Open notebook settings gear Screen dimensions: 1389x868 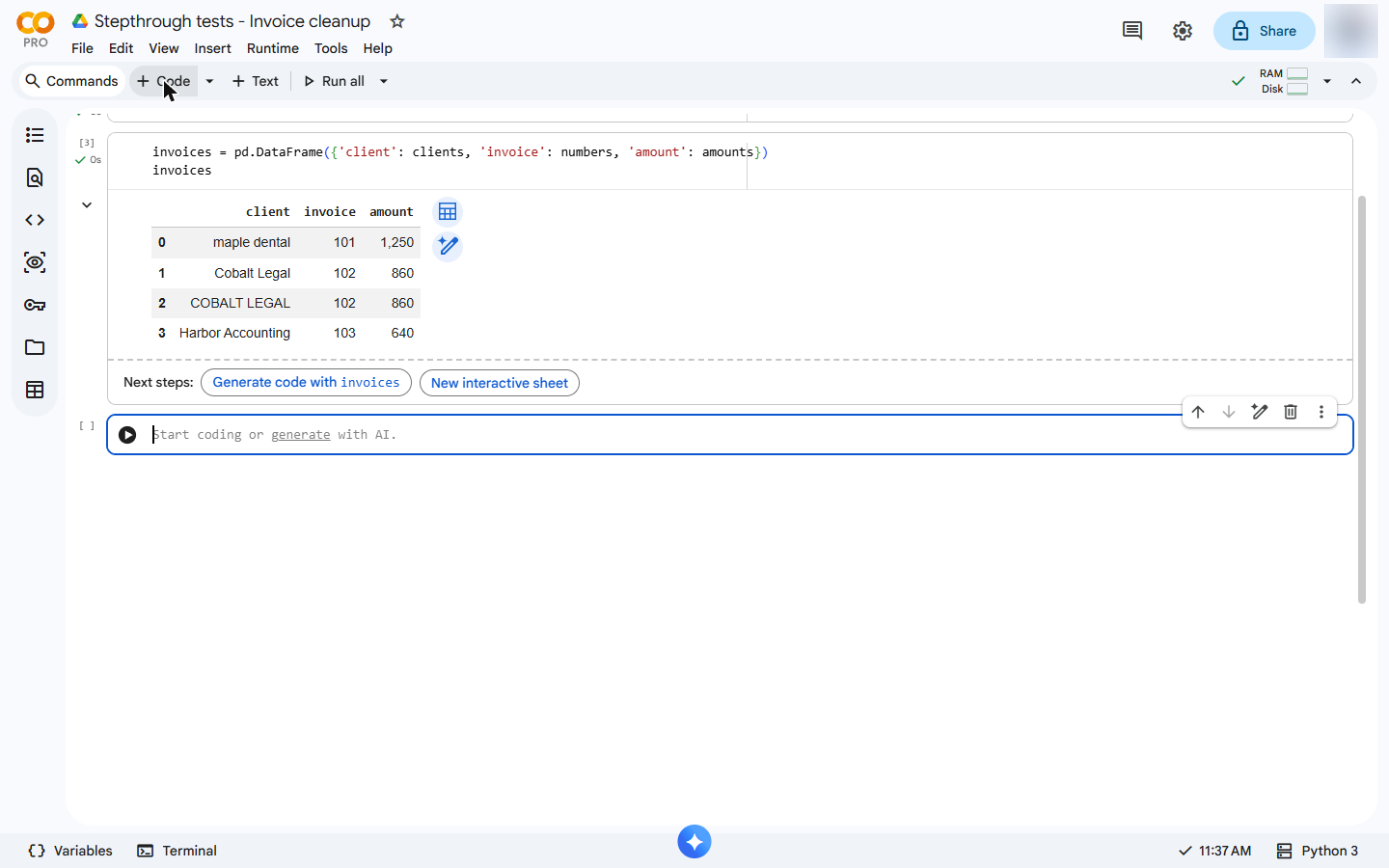point(1182,31)
